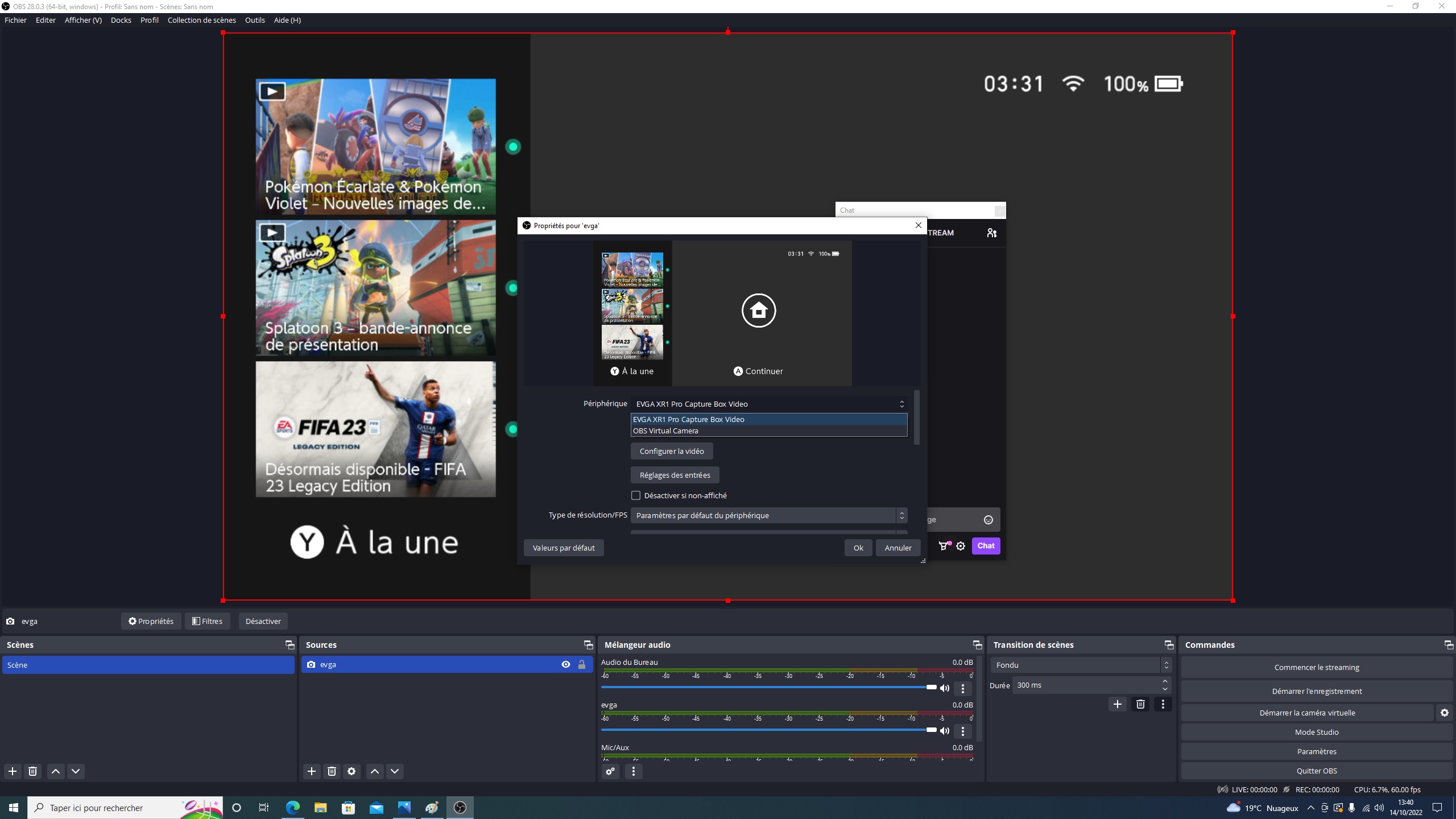Screen dimensions: 1456x819
Task: Open File Explorer from taskbar
Action: (x=320, y=808)
